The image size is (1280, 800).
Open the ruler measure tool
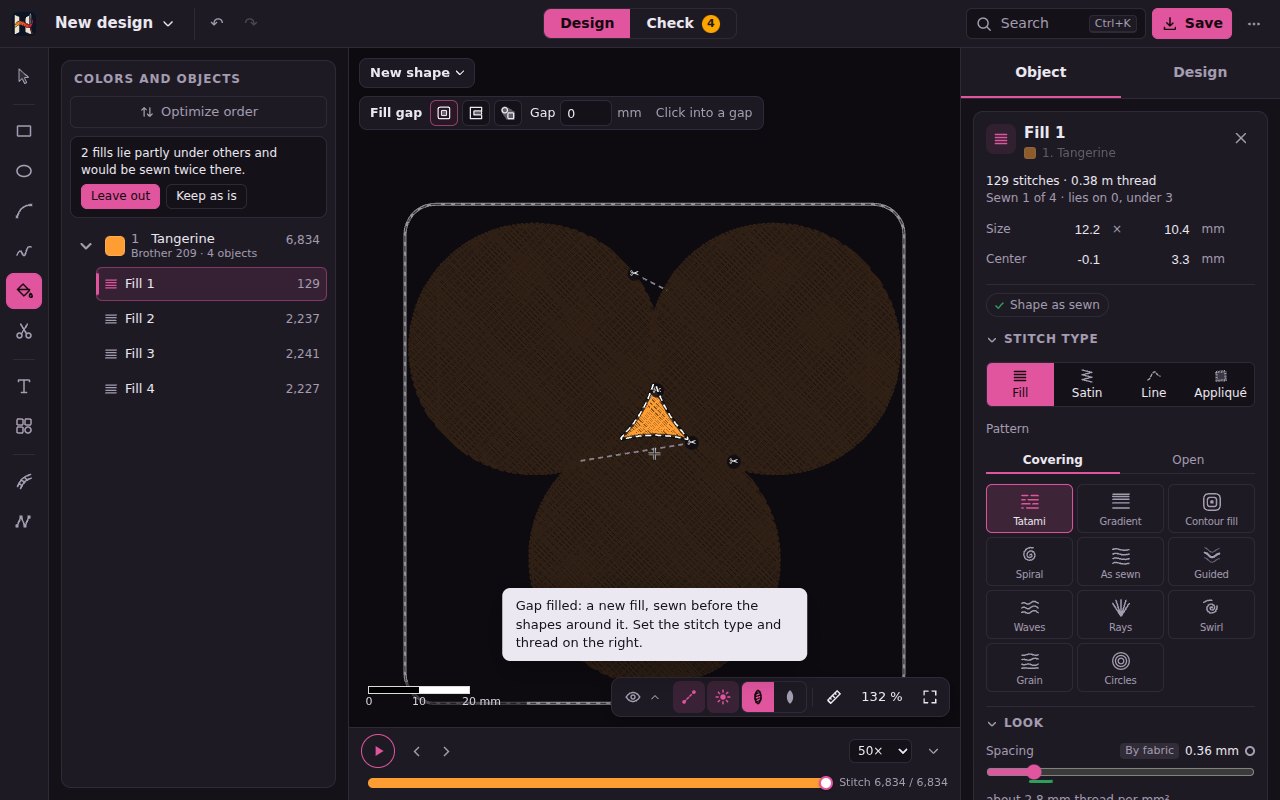pyautogui.click(x=834, y=697)
